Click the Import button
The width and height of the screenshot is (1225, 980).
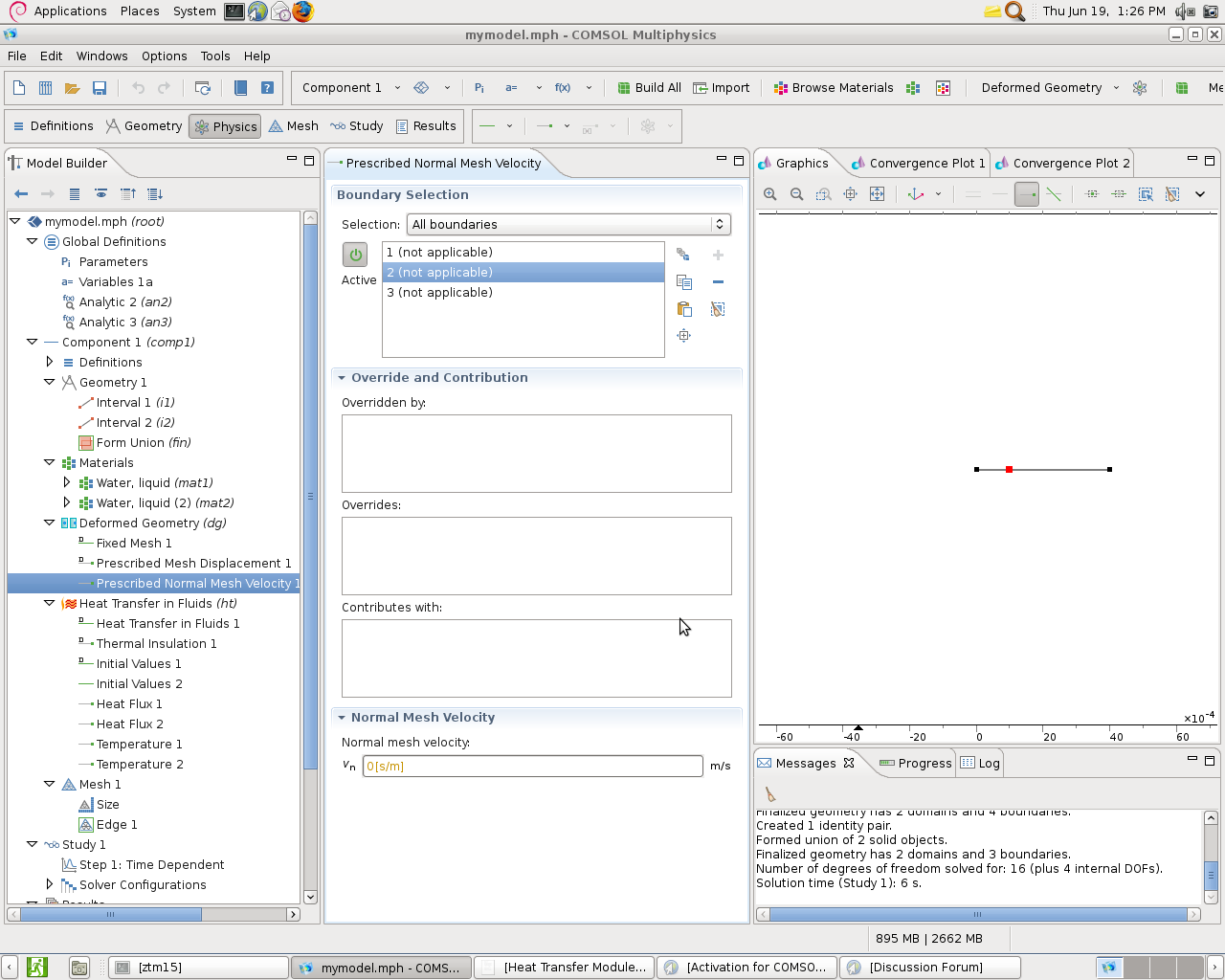(722, 88)
